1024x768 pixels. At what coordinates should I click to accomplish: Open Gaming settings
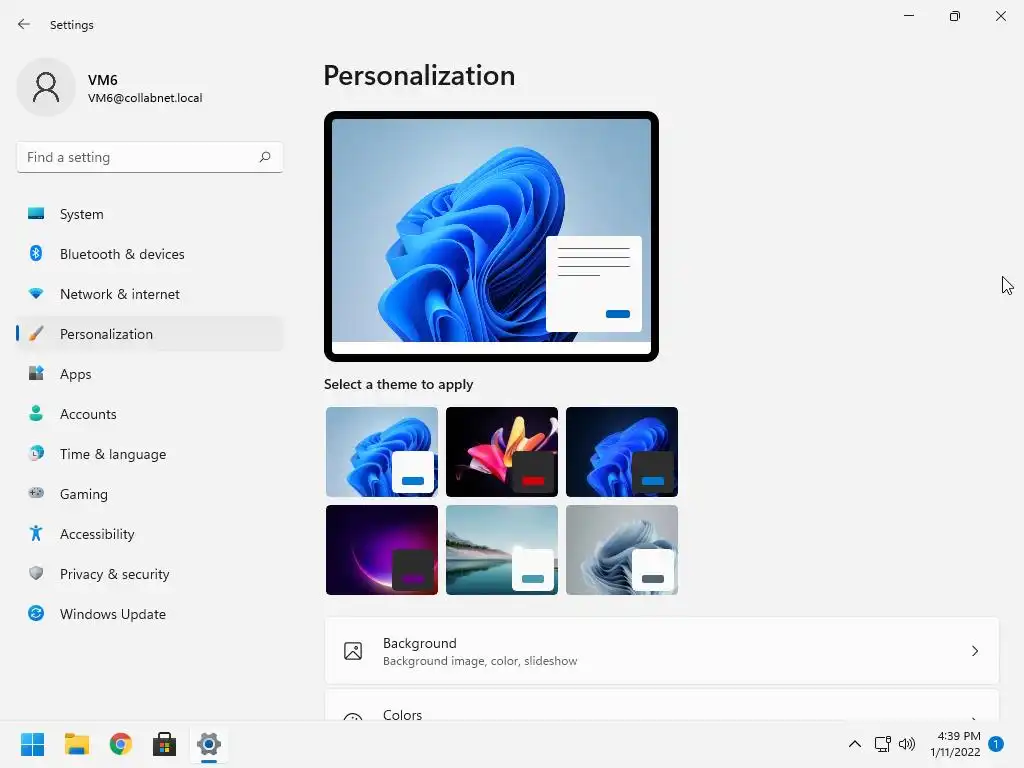click(x=150, y=493)
